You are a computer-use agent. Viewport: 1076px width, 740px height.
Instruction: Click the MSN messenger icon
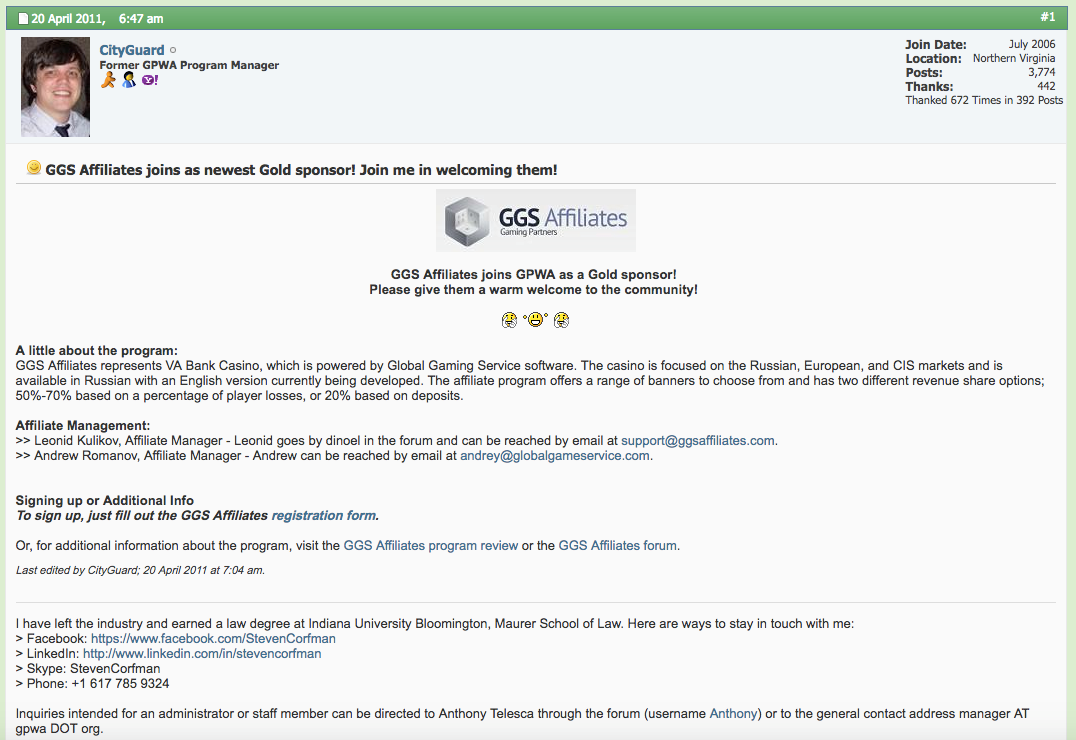129,80
